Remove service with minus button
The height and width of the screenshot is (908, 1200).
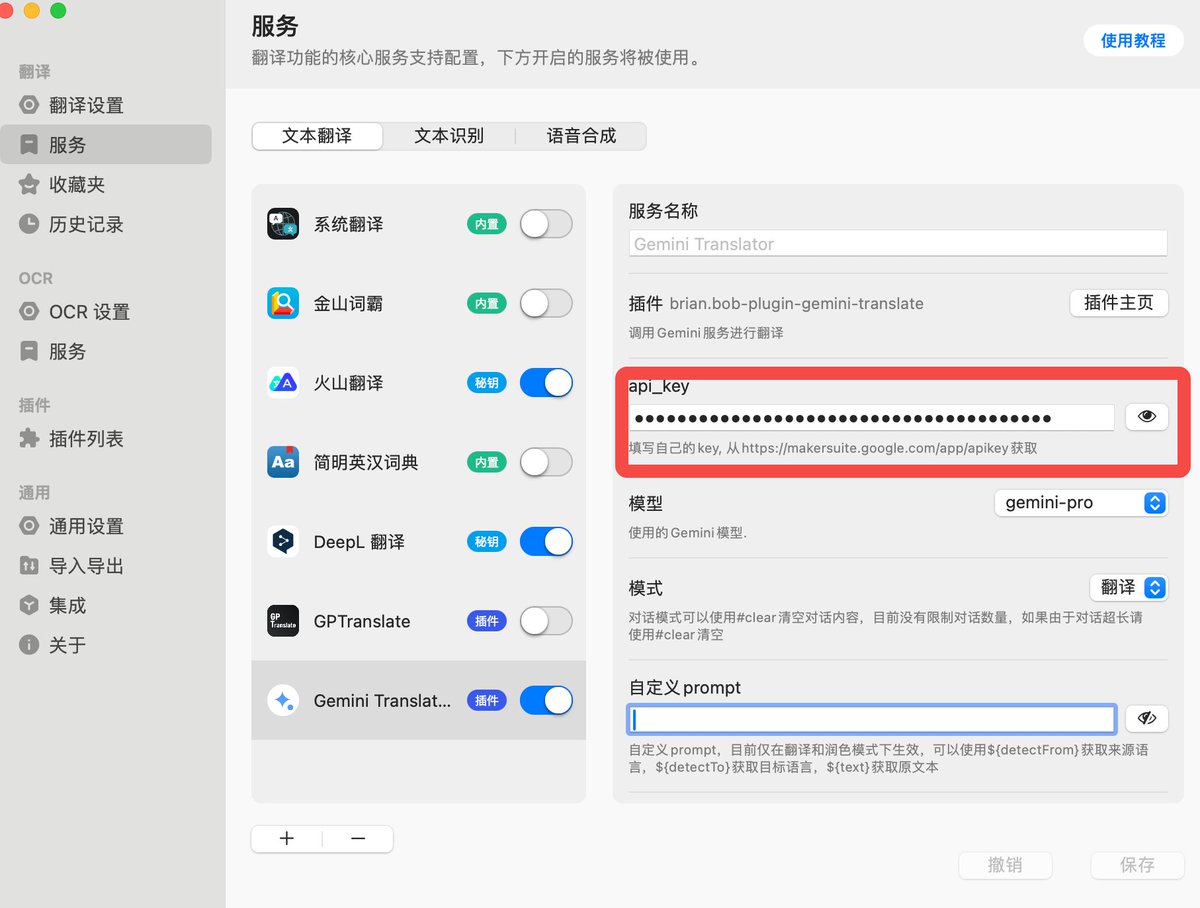point(358,838)
